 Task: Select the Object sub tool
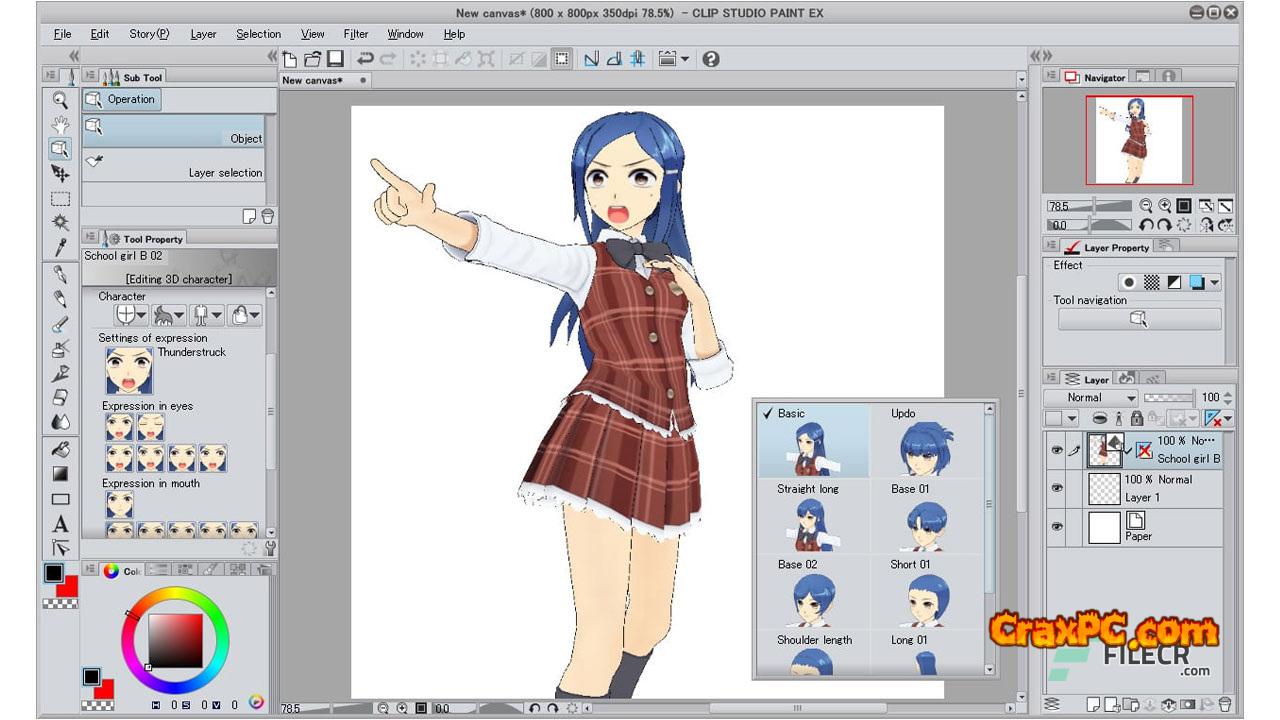[174, 131]
